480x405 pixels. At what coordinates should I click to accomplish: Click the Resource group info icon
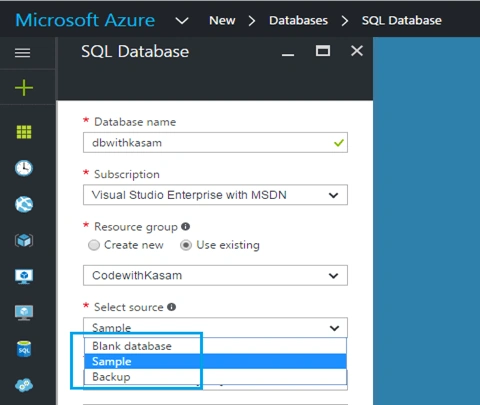pyautogui.click(x=185, y=227)
